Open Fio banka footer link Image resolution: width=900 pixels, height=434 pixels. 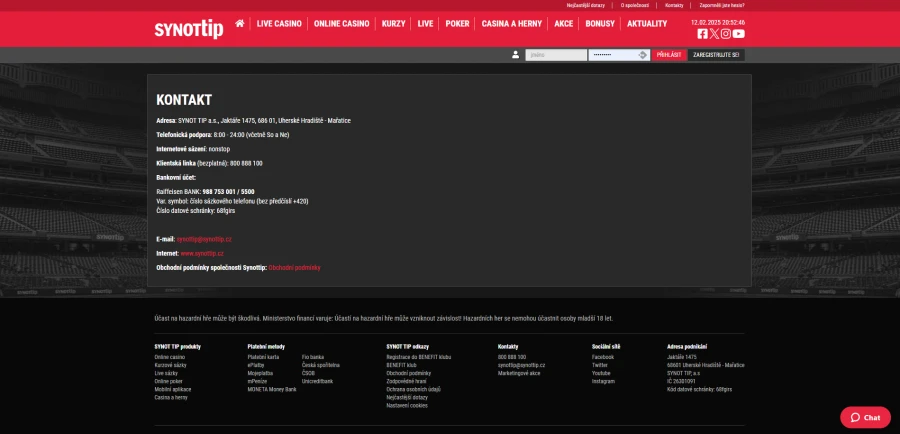click(313, 357)
